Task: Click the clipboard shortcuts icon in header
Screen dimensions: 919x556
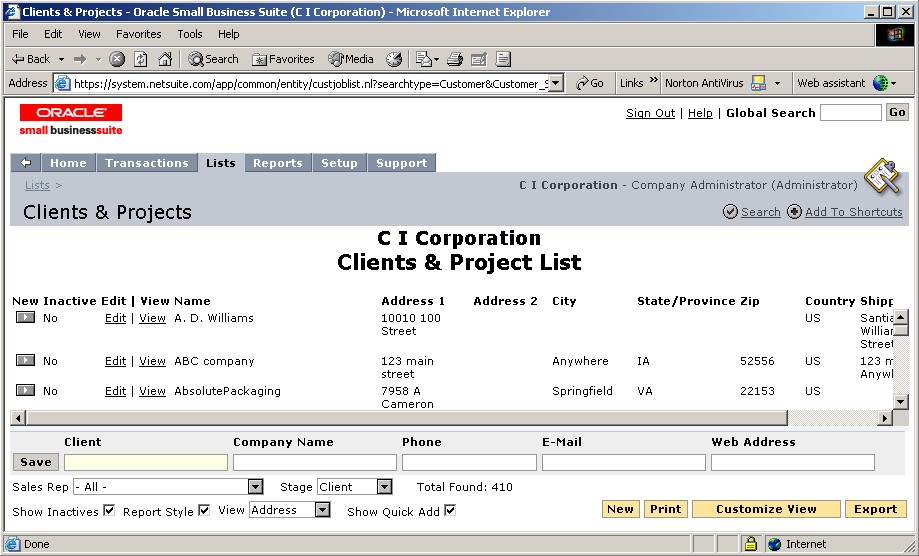Action: [x=882, y=176]
